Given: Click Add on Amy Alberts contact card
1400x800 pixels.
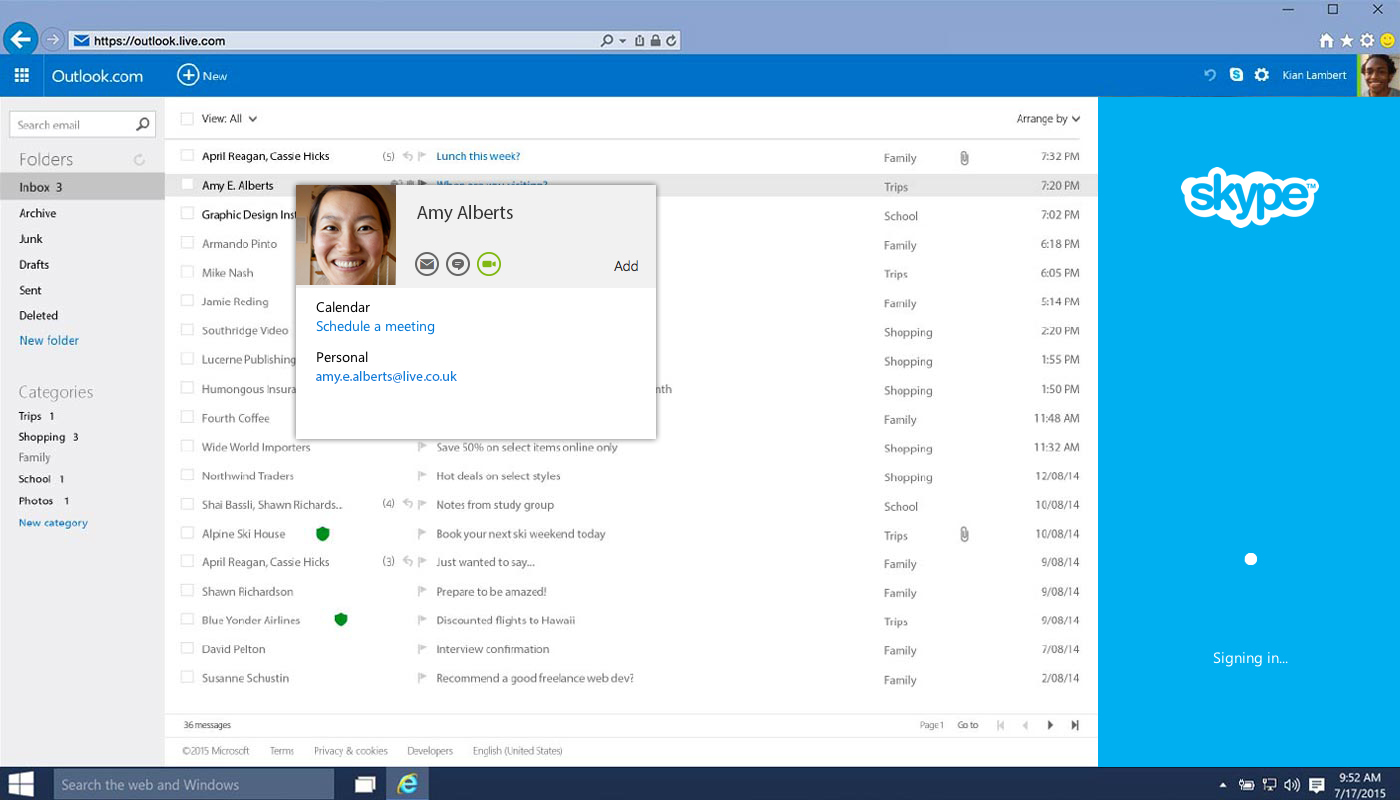Looking at the screenshot, I should (x=626, y=266).
